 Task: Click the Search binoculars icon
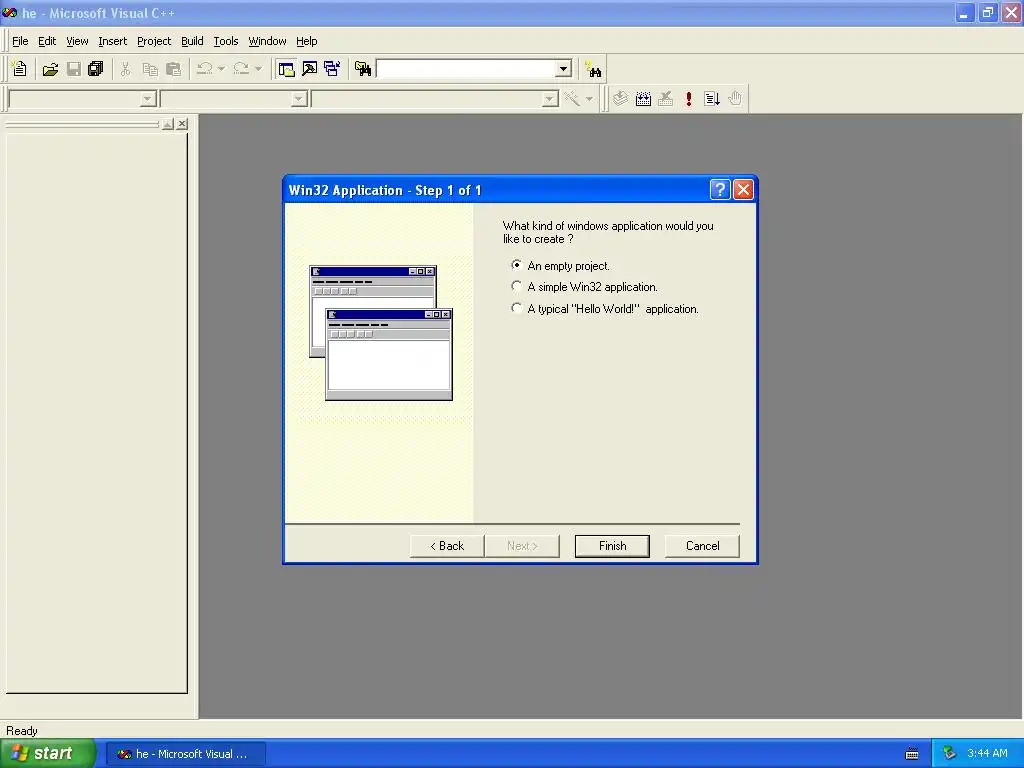pos(594,69)
